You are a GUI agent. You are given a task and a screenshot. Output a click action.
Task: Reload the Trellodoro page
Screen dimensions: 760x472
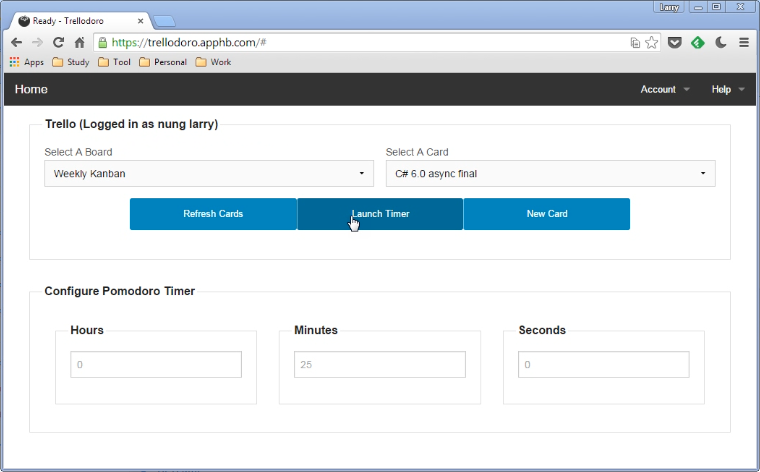(x=59, y=43)
